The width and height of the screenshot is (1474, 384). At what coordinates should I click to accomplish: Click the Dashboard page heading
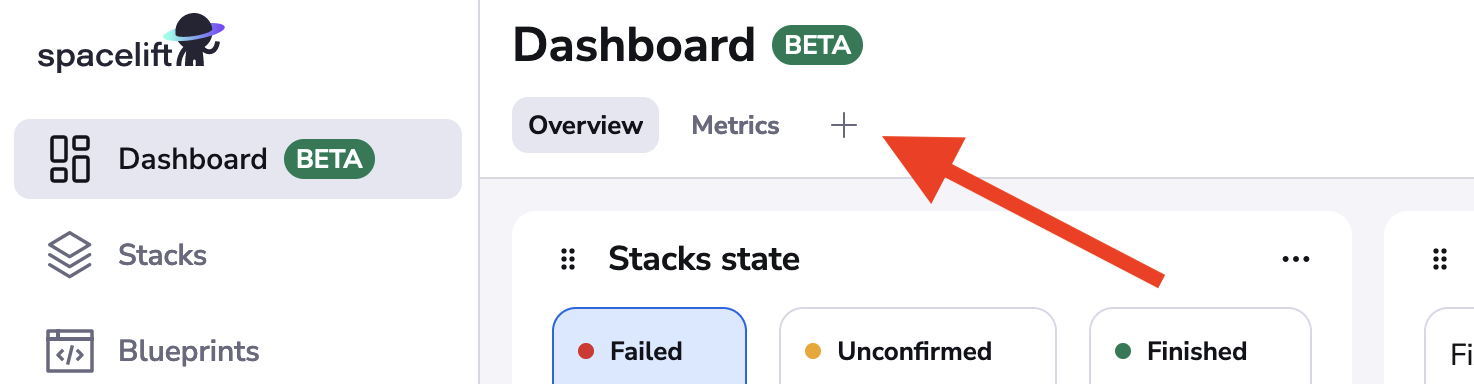(634, 45)
